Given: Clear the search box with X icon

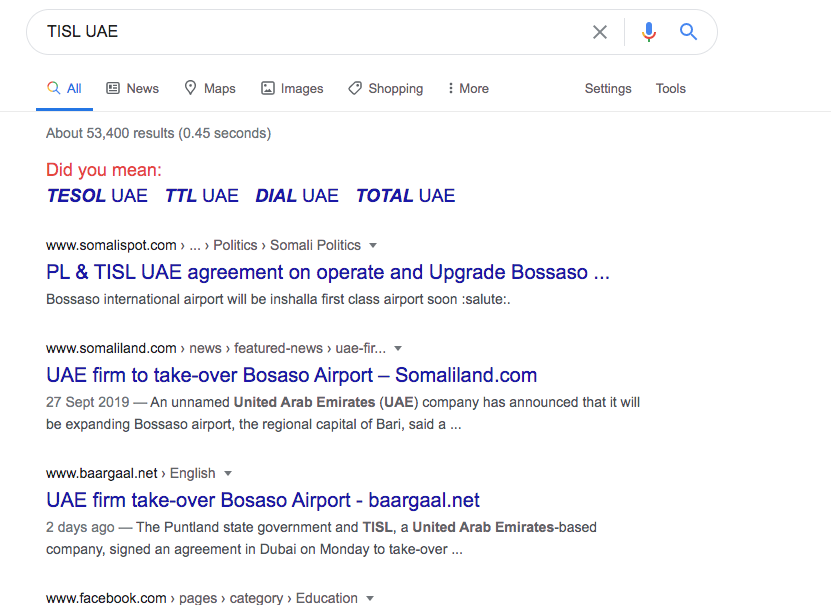Looking at the screenshot, I should (599, 32).
